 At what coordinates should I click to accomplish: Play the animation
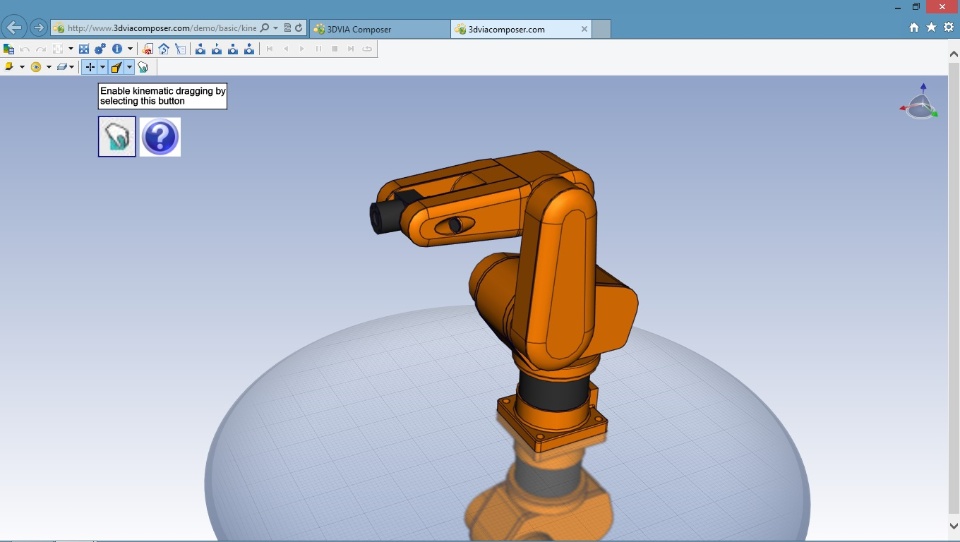pos(302,48)
